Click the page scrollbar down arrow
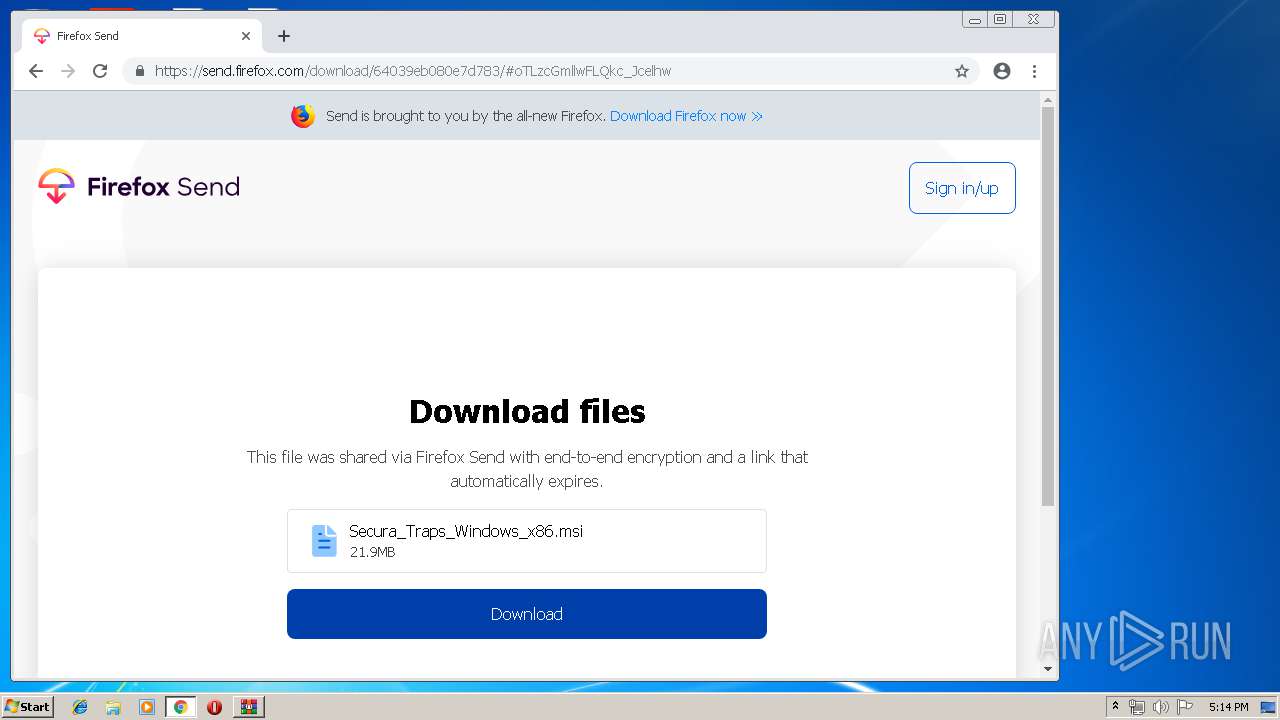1280x720 pixels. [1048, 669]
